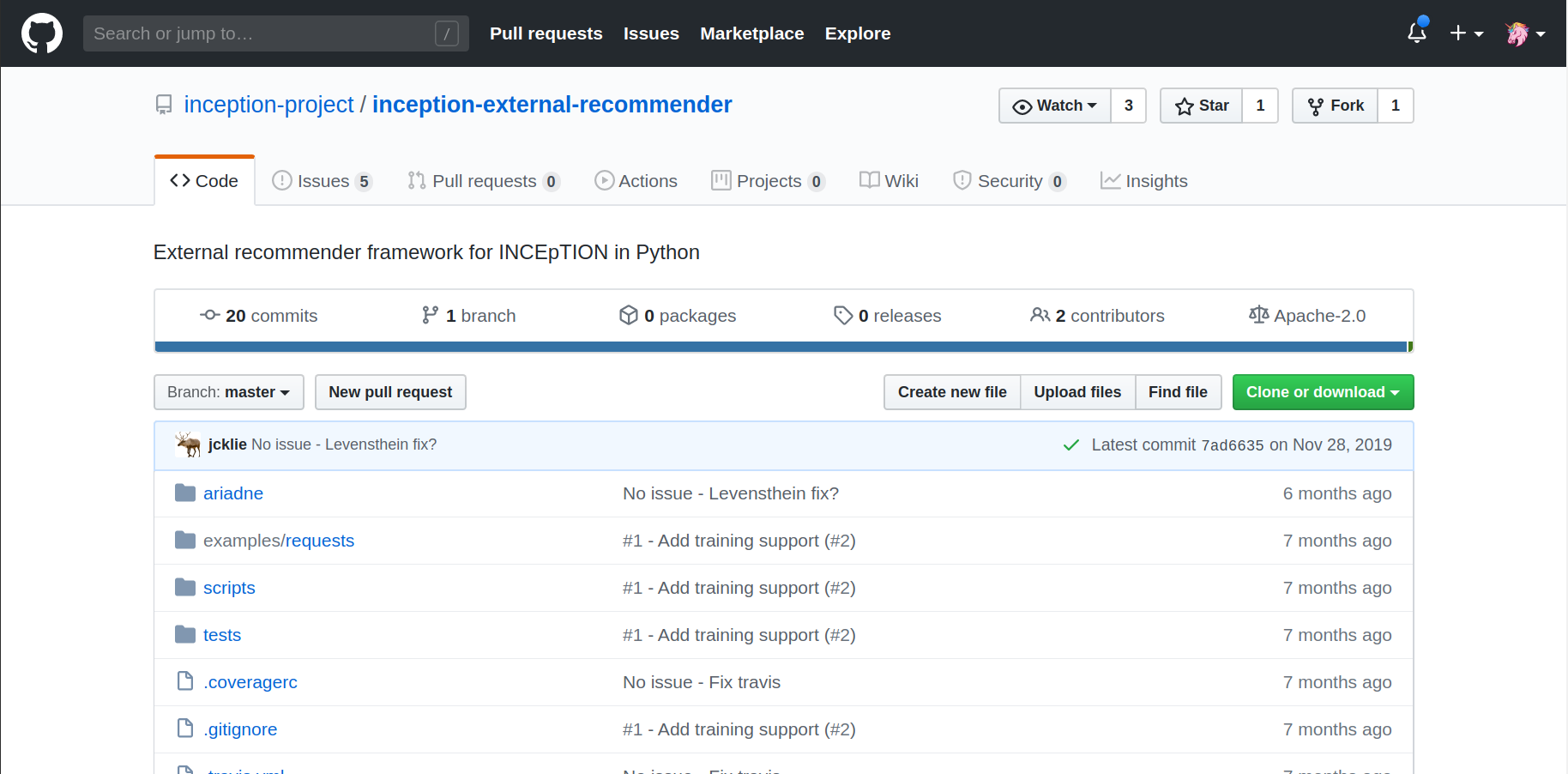Click Create new file
Image resolution: width=1568 pixels, height=774 pixels.
[x=952, y=392]
